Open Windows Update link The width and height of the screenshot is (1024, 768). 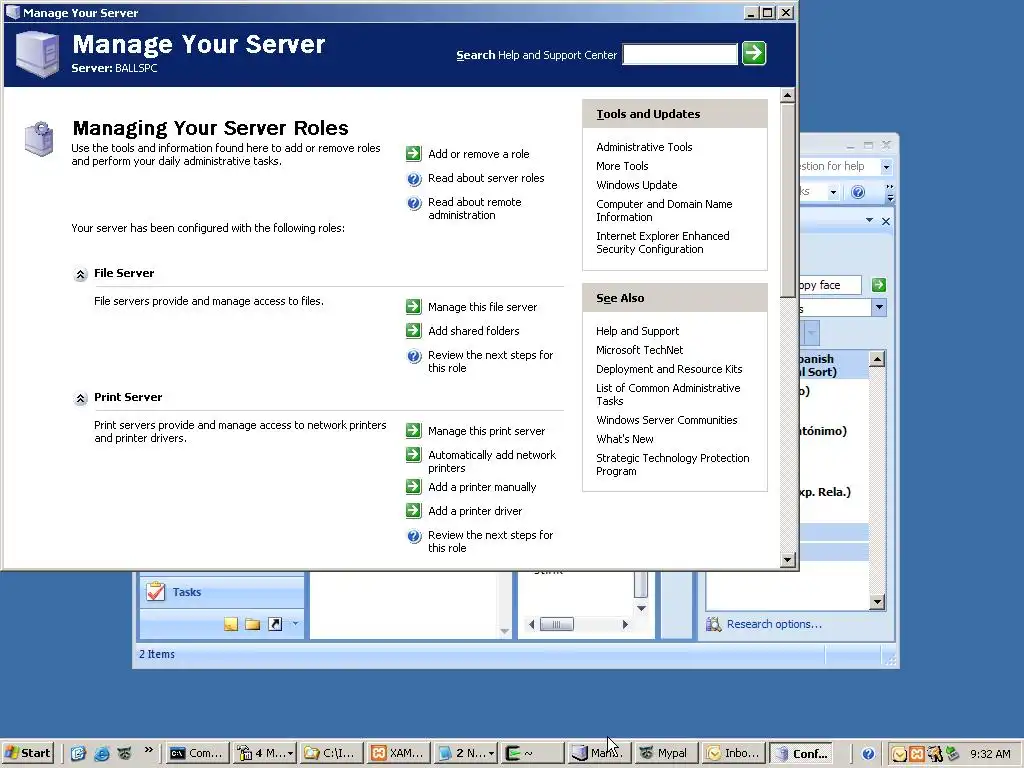[636, 185]
